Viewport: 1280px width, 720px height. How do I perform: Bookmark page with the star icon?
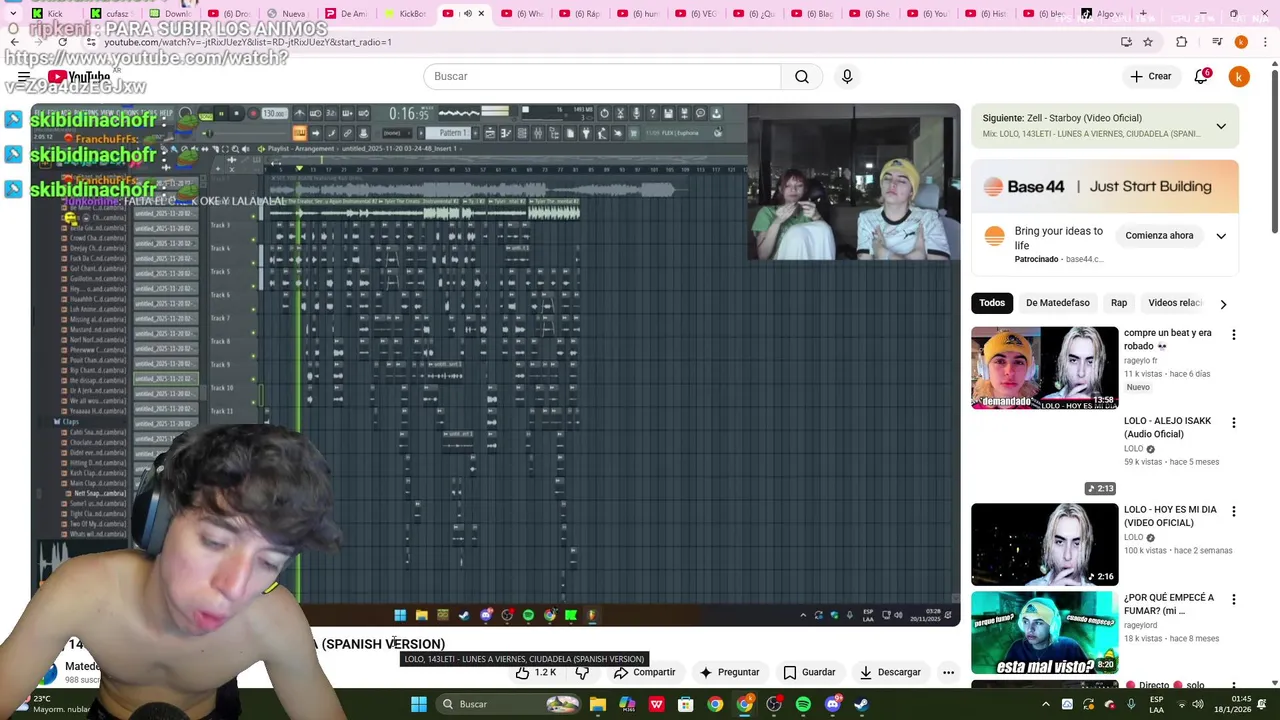tap(1148, 42)
